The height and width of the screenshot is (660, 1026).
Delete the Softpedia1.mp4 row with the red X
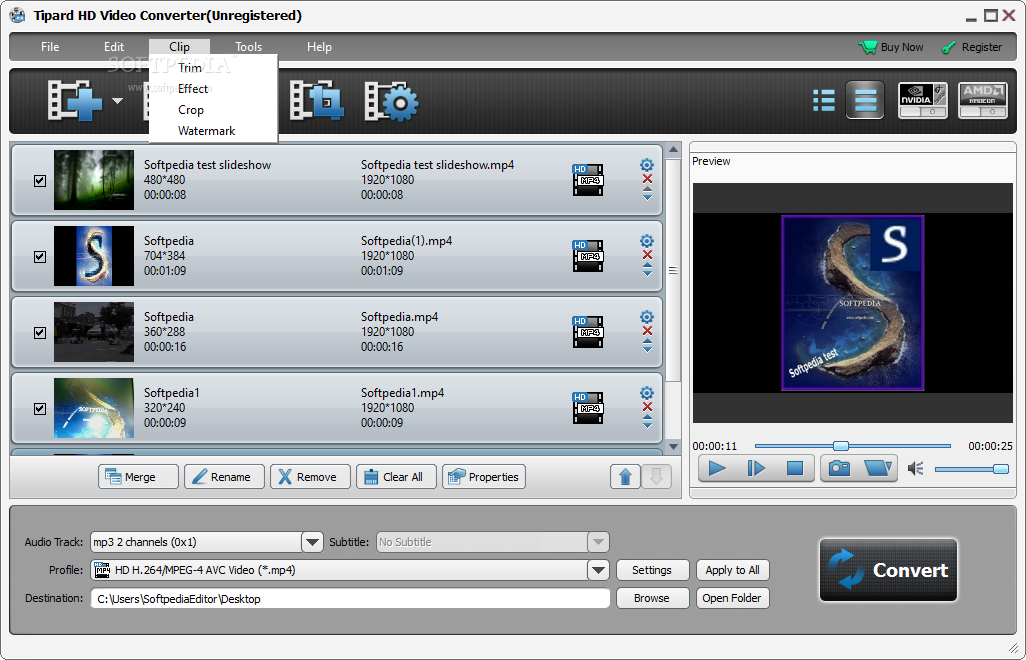tap(647, 407)
